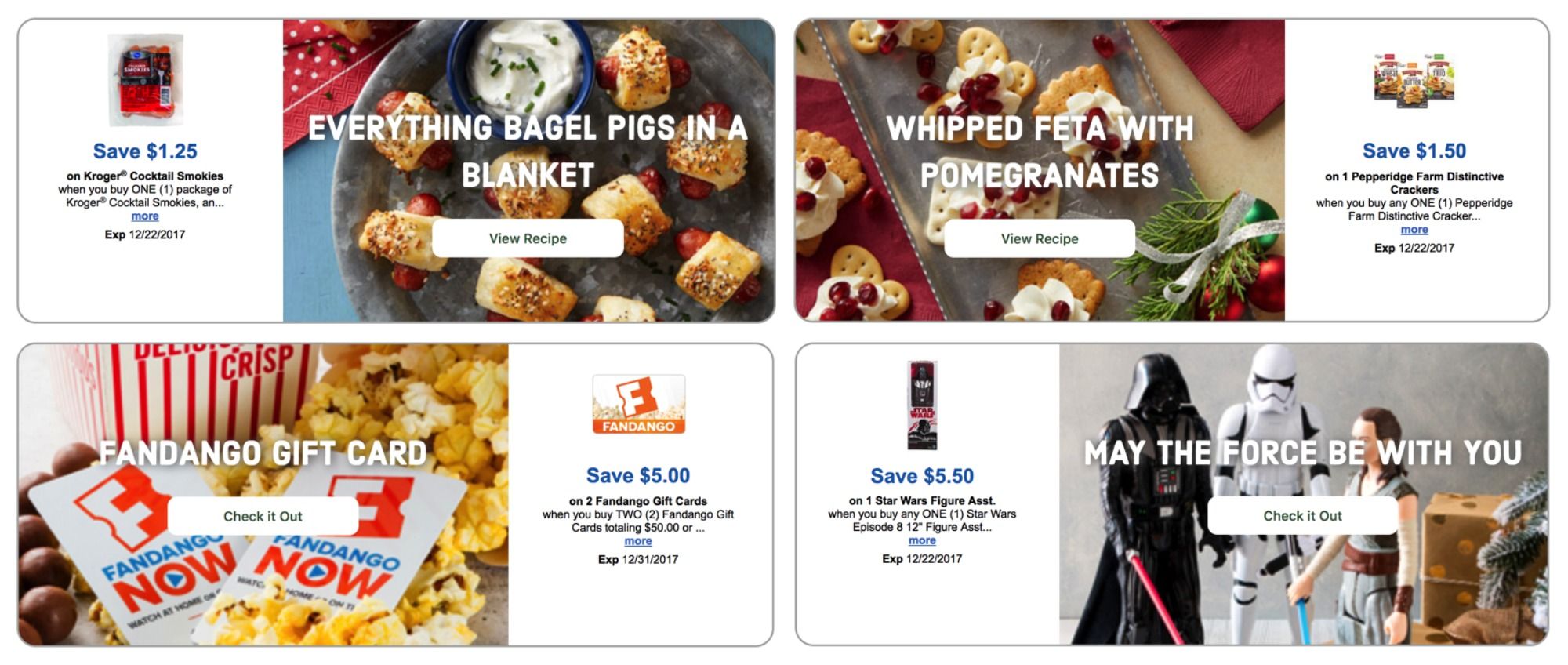Open more link under Fandango coupon
Viewport: 1568px width, 665px height.
coord(638,541)
